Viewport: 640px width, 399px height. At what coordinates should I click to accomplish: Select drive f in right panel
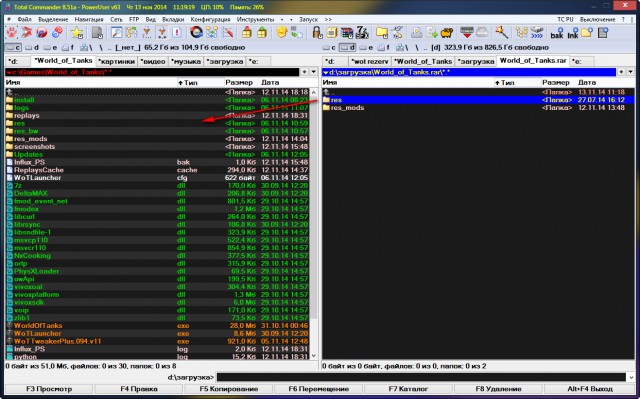tap(384, 47)
